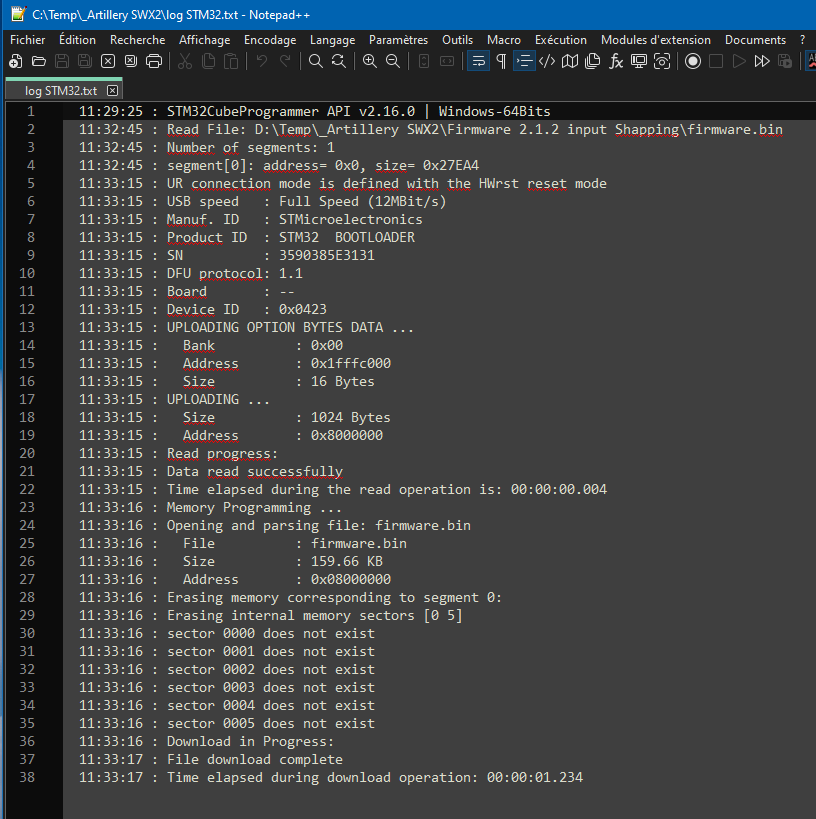Click the text 'Data read successfully'
Image resolution: width=816 pixels, height=819 pixels.
tap(254, 471)
